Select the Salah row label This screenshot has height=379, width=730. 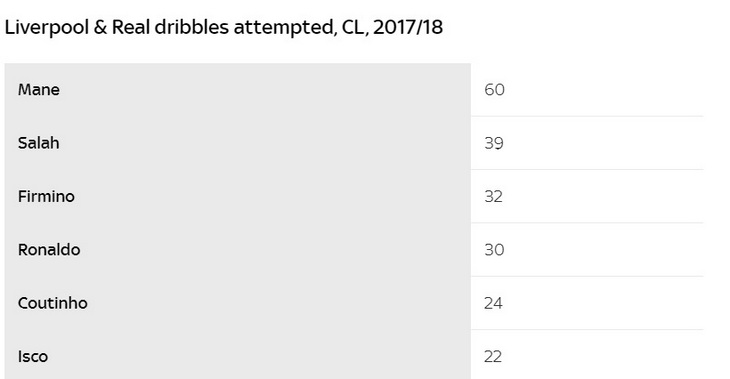[39, 143]
